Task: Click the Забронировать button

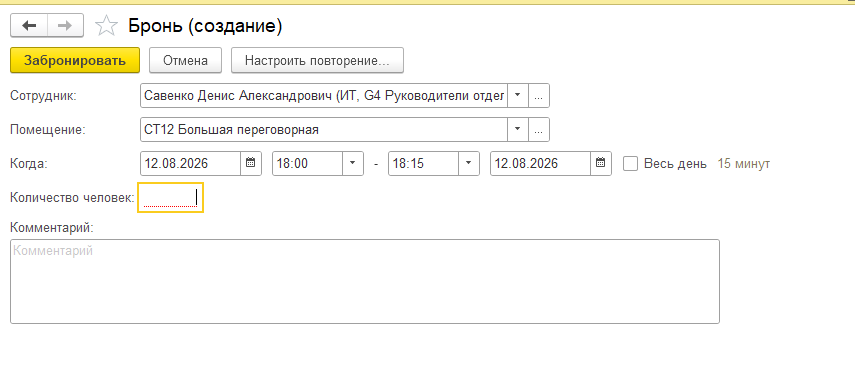Action: pos(75,61)
